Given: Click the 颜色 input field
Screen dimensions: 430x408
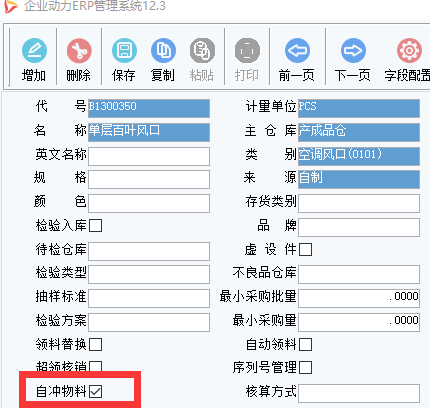Looking at the screenshot, I should pyautogui.click(x=149, y=203).
